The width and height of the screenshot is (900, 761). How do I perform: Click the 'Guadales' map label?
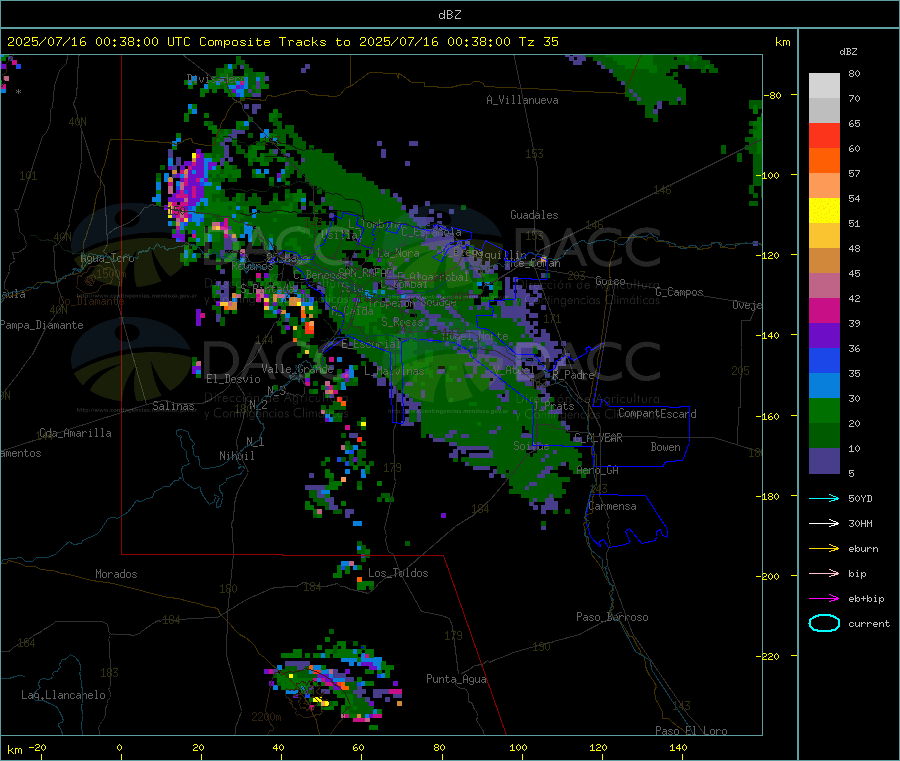[534, 215]
